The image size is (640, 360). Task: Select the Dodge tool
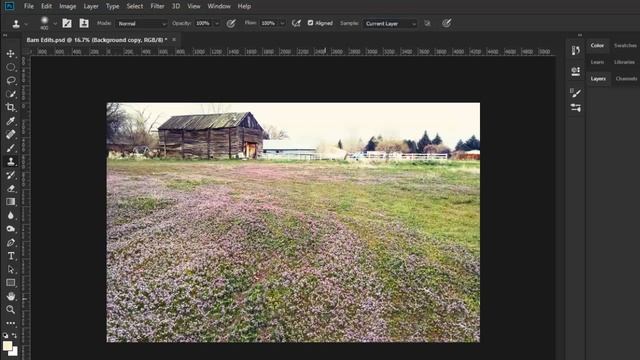[x=11, y=229]
